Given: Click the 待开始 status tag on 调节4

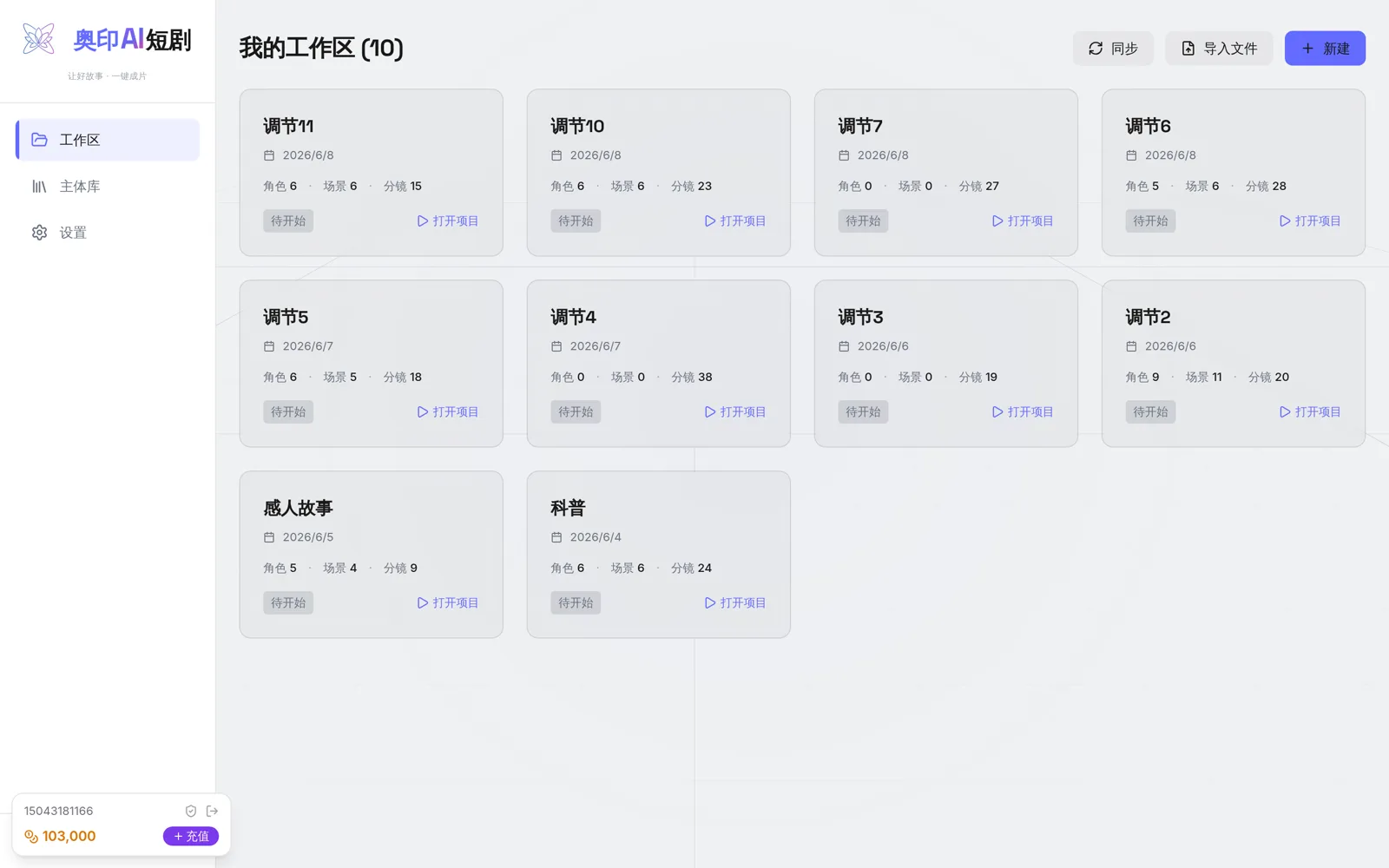Looking at the screenshot, I should [x=576, y=411].
